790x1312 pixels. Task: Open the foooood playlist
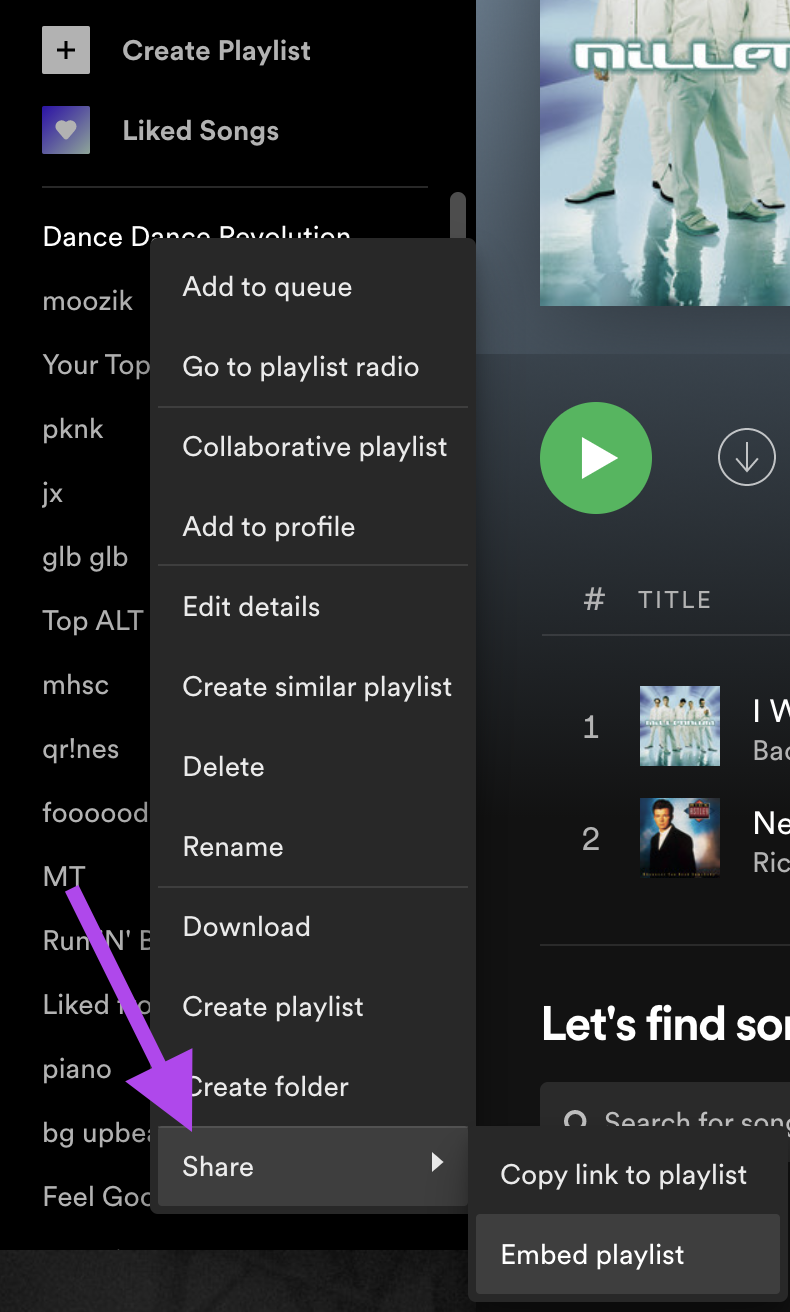[x=95, y=813]
